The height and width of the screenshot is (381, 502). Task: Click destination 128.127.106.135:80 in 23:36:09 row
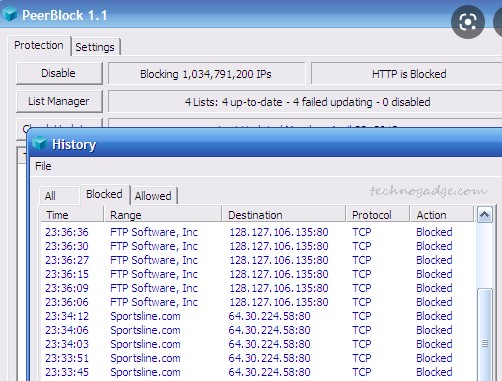[x=279, y=288]
